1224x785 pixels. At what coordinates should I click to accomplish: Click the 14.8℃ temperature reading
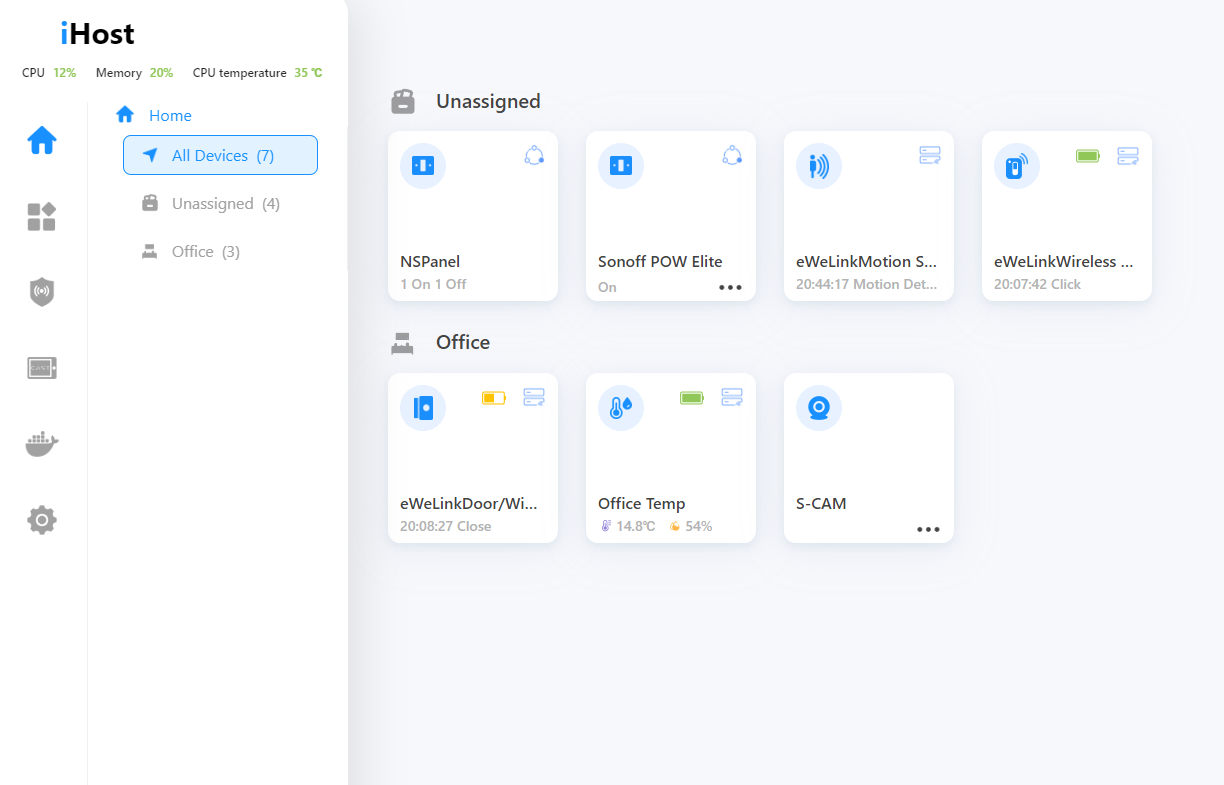coord(627,526)
